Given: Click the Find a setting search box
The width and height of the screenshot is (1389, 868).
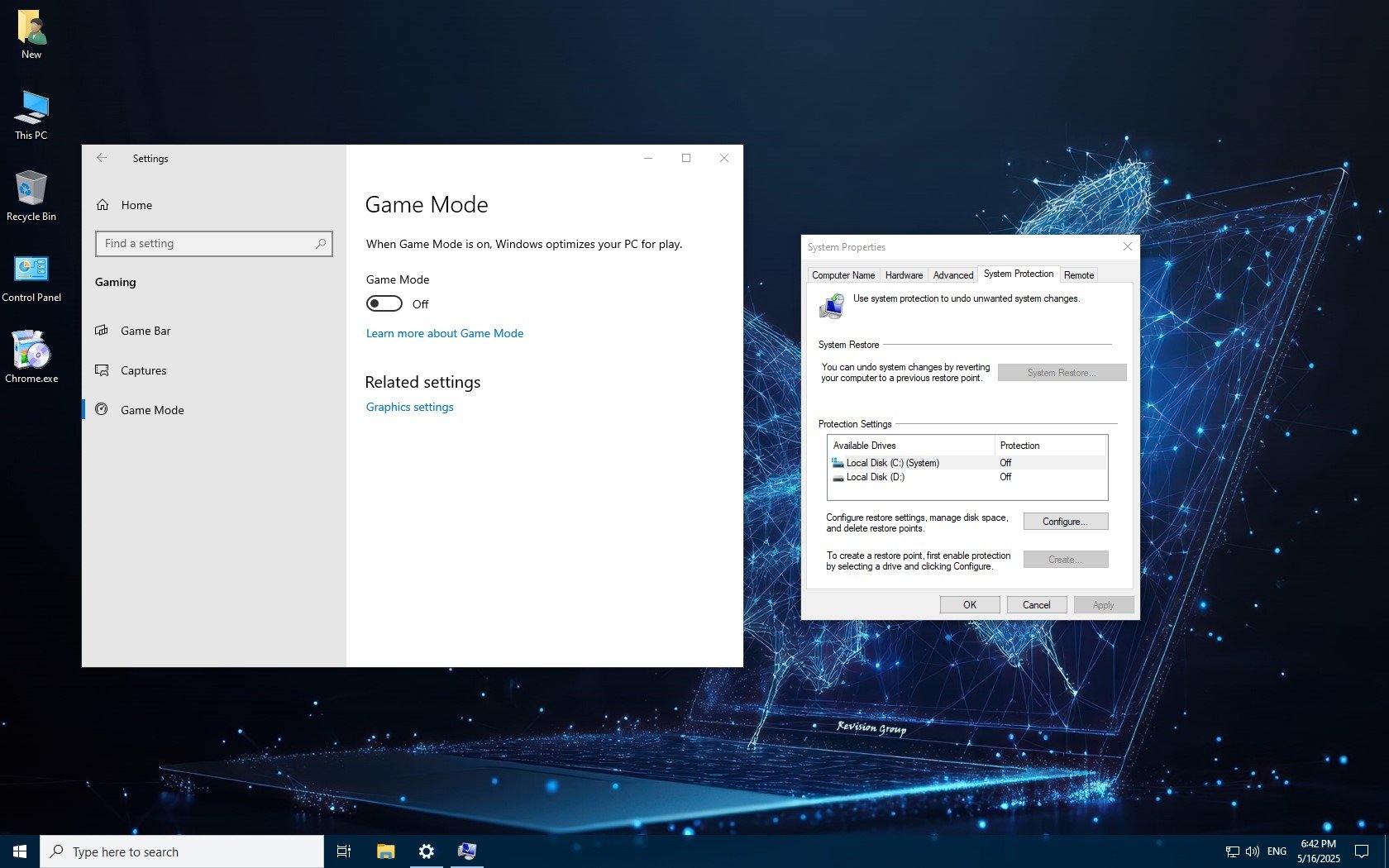Looking at the screenshot, I should click(x=207, y=244).
